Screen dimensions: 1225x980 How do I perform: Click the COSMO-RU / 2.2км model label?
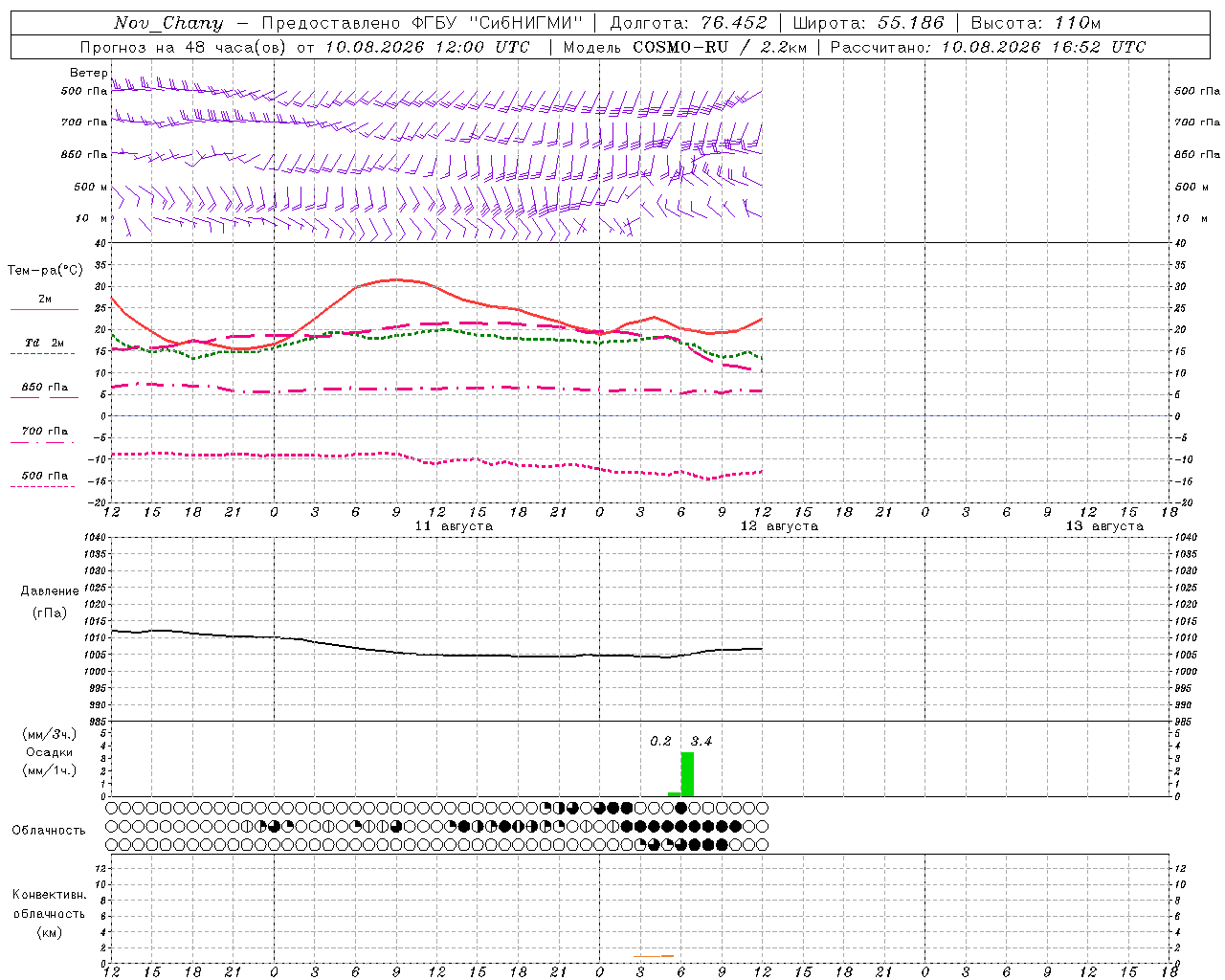[720, 47]
